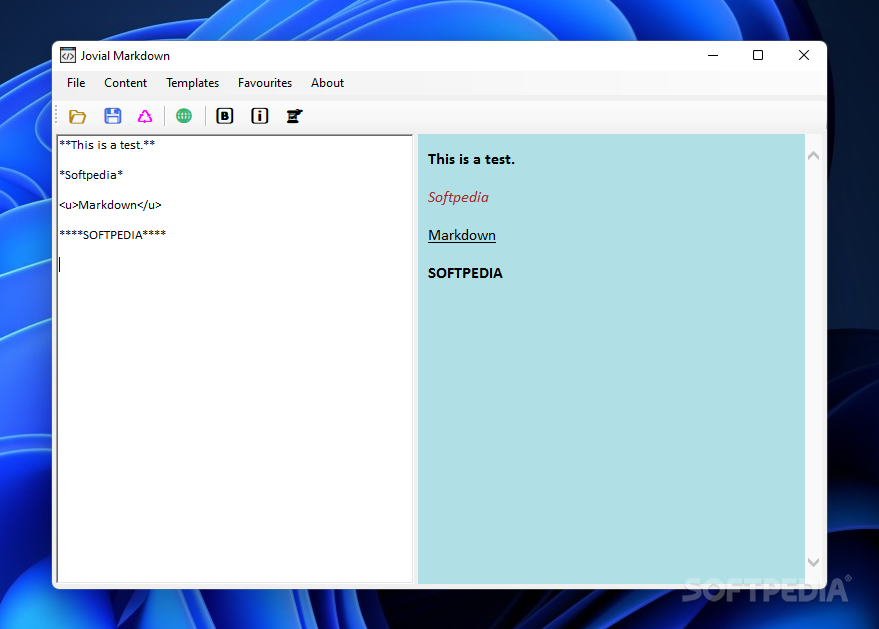Screen dimensions: 879x629
Task: Click the italic red 'Softpedia' preview text
Action: coord(458,197)
